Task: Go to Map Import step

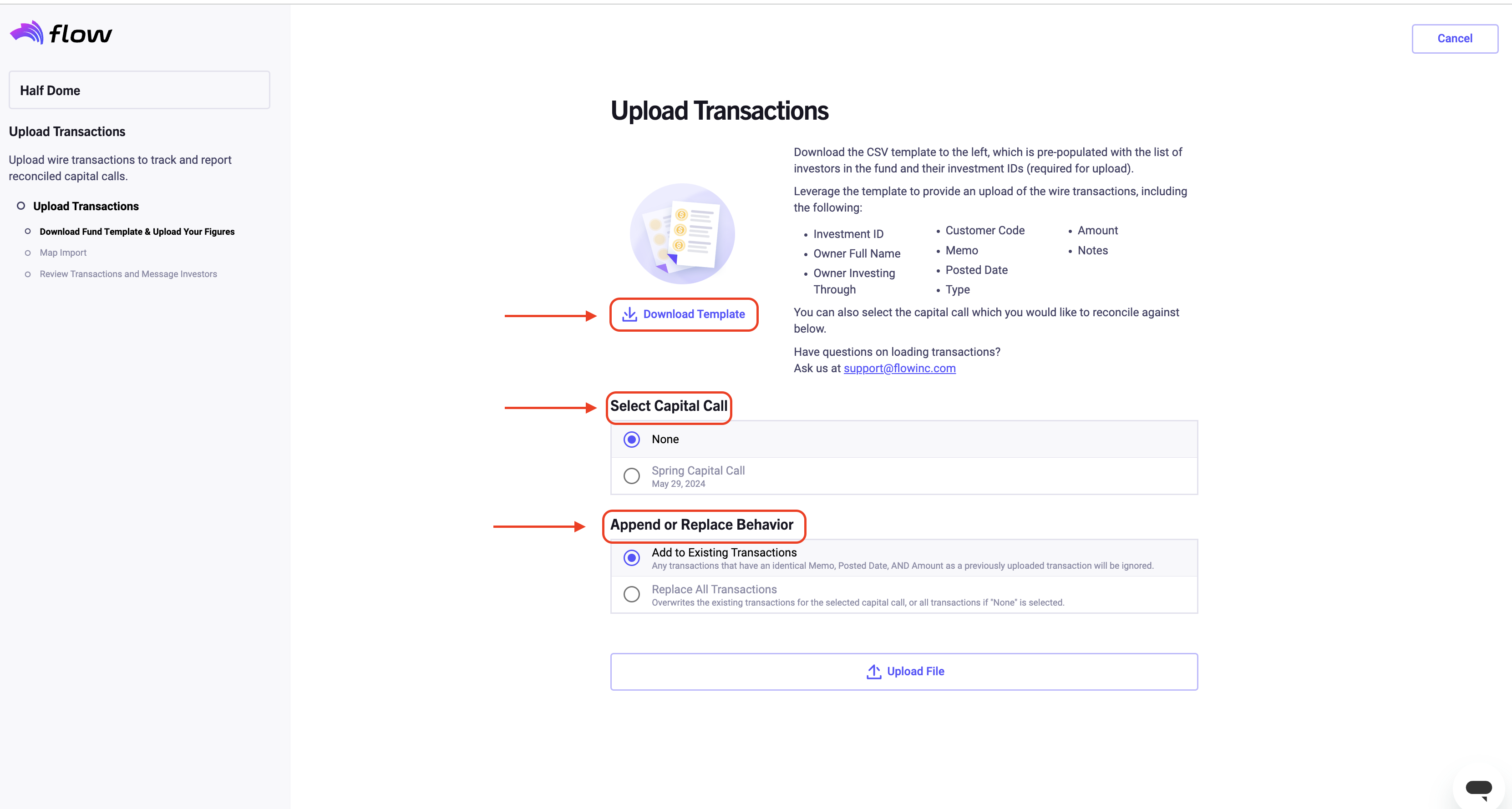Action: pyautogui.click(x=63, y=253)
